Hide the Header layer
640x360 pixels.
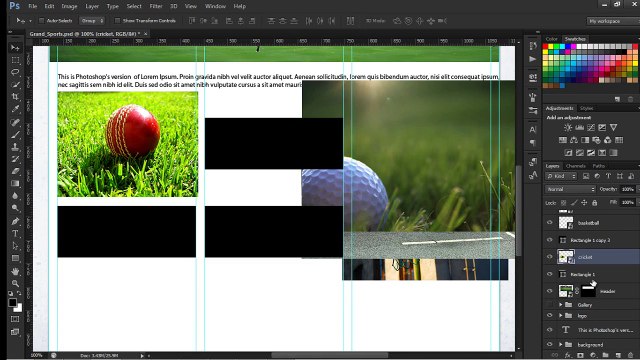[550, 291]
